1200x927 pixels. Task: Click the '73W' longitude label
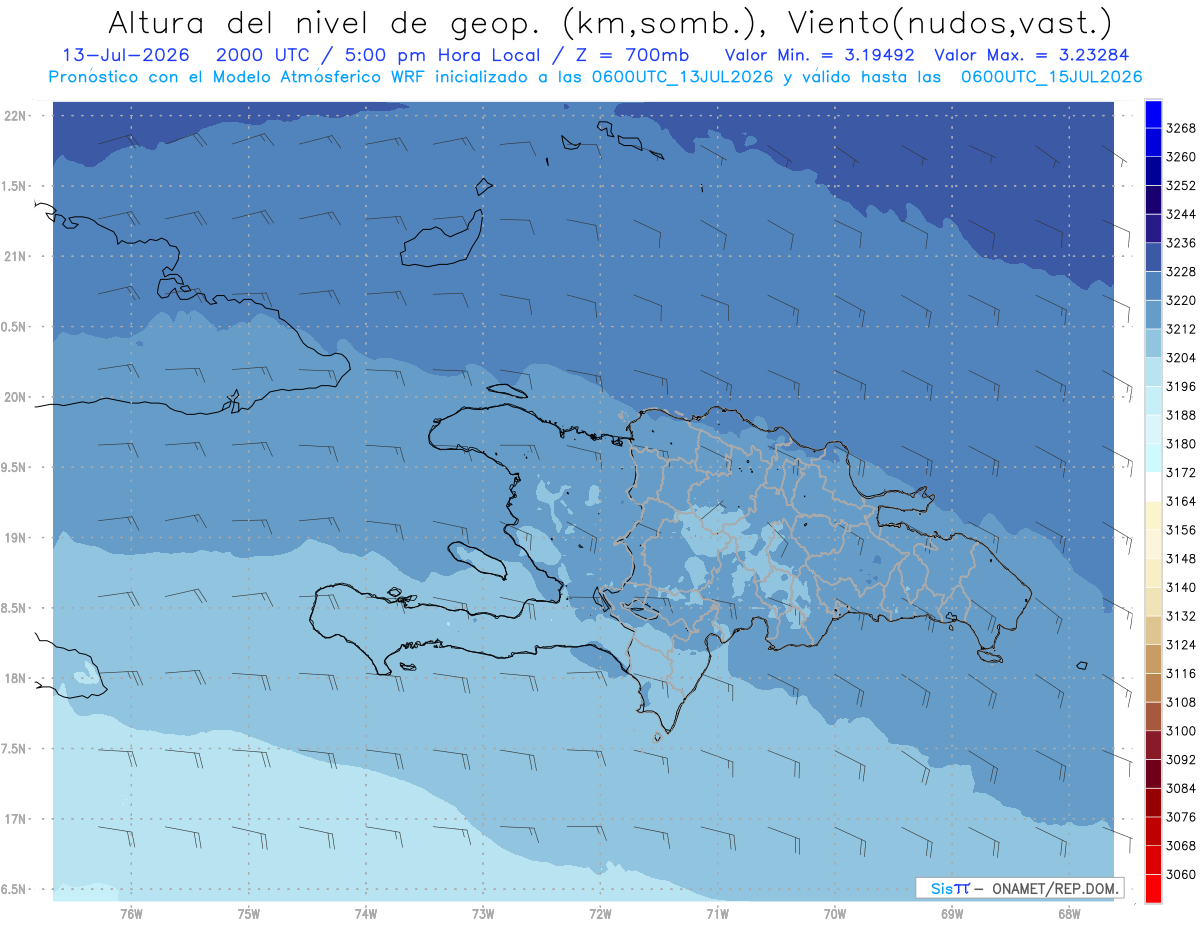point(483,913)
